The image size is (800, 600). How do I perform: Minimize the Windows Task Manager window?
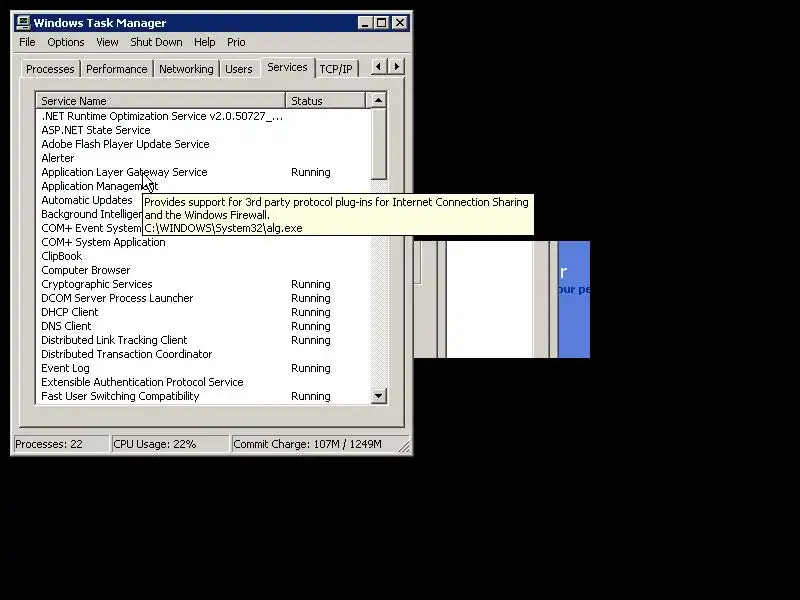365,23
